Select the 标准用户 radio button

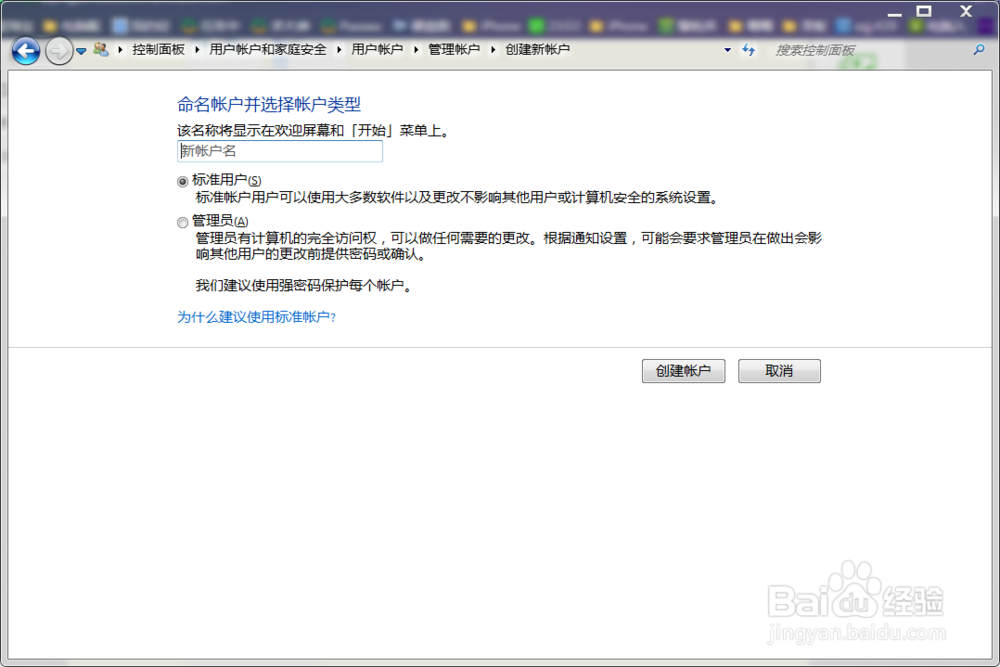coord(181,180)
